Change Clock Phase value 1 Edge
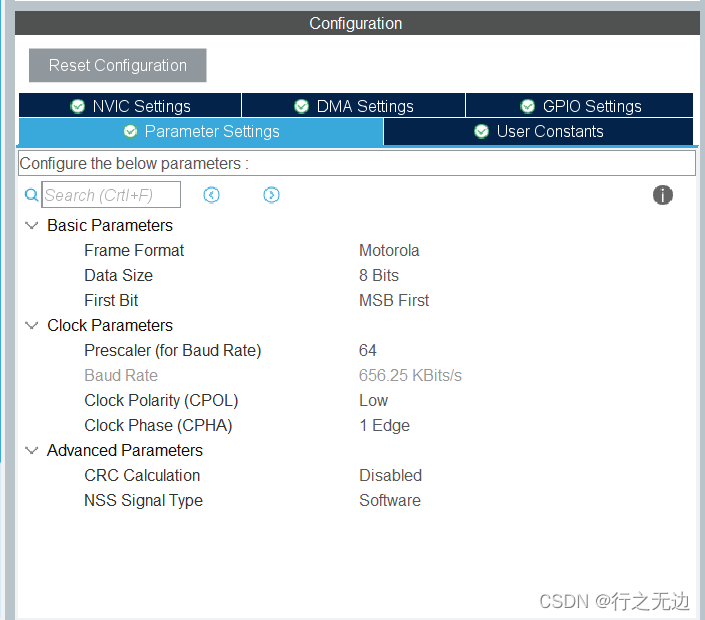The width and height of the screenshot is (705, 620). tap(384, 425)
